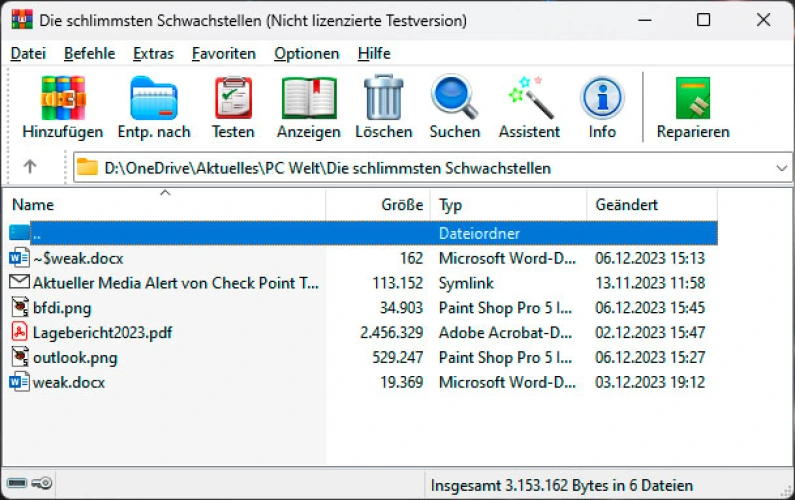Select the Lagebericht2023.pdf file
This screenshot has height=500, width=795.
pos(102,332)
